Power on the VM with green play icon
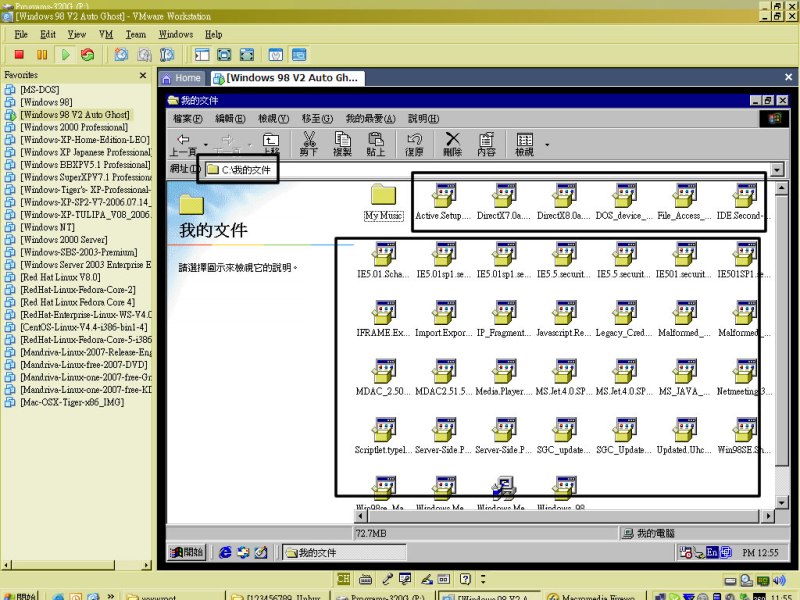The image size is (800, 600). coord(65,55)
